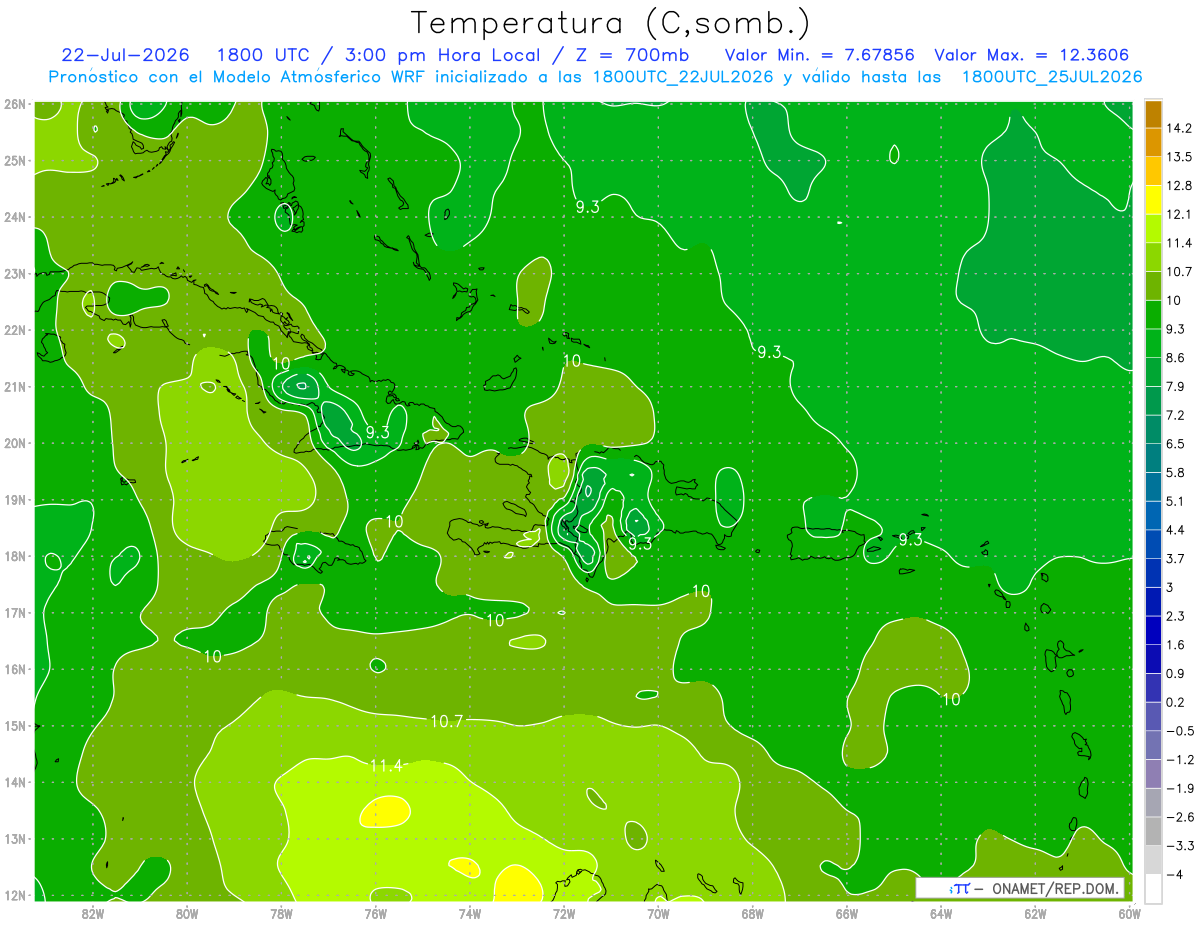
Task: Click the "74W" longitude axis label
Action: 470,913
